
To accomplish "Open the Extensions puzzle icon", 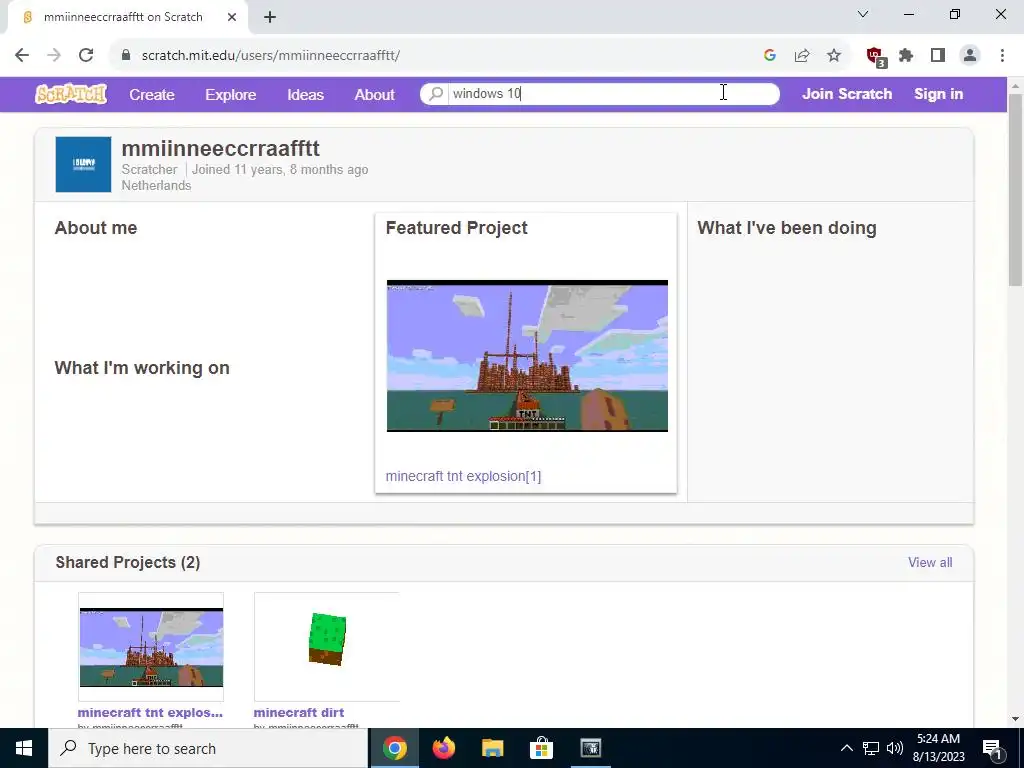I will coord(906,56).
